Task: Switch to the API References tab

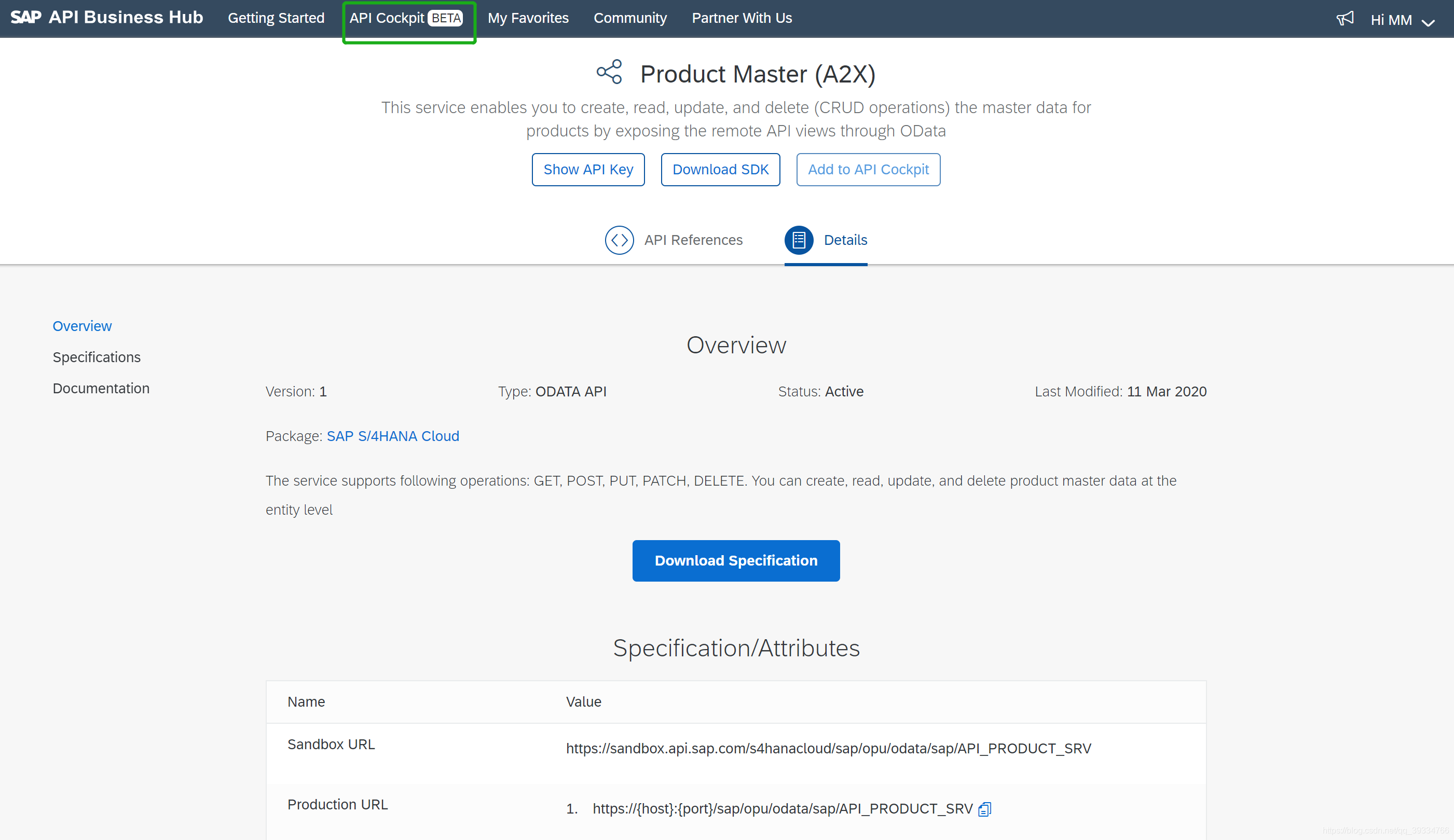Action: coord(693,240)
